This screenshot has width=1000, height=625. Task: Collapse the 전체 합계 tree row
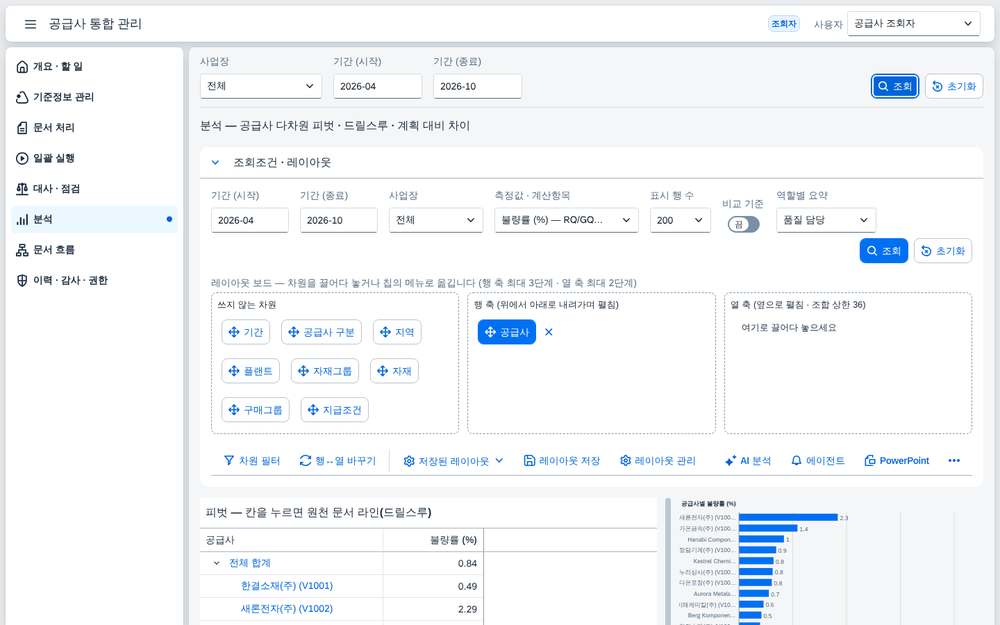(x=216, y=563)
